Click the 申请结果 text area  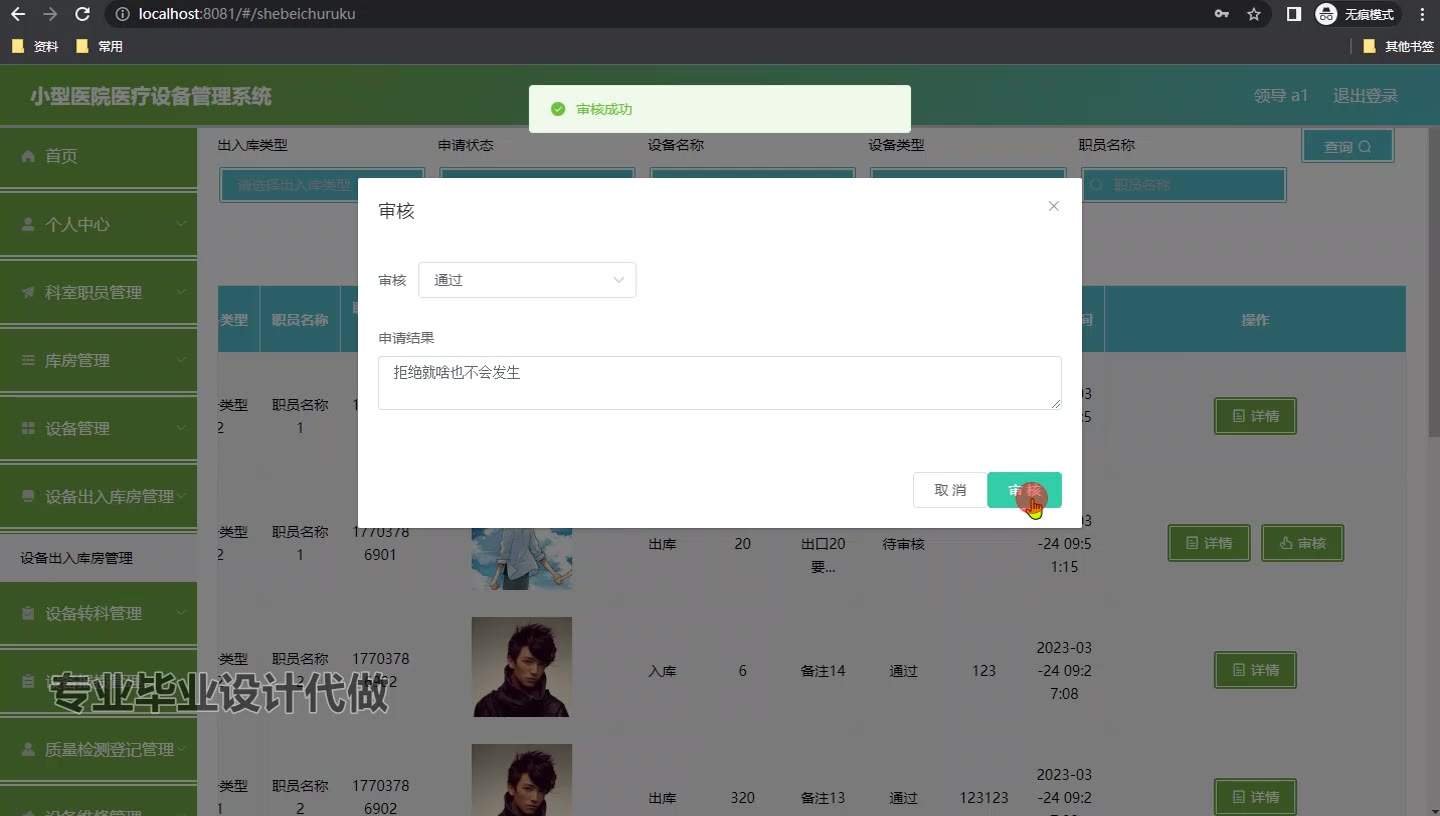pos(720,383)
